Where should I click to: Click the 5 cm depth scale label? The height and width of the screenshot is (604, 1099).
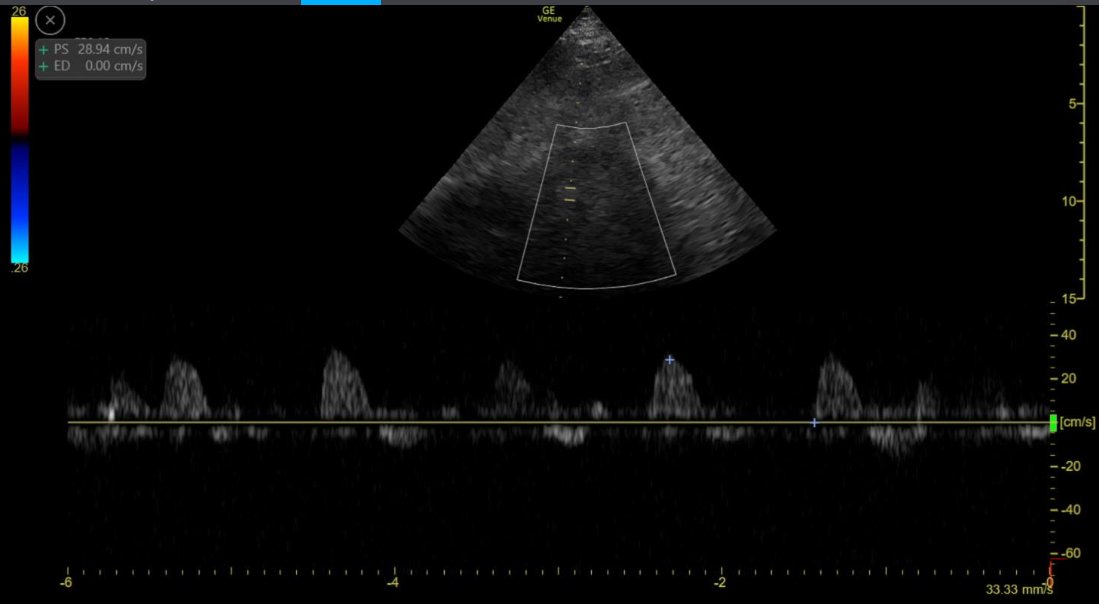[x=1072, y=104]
